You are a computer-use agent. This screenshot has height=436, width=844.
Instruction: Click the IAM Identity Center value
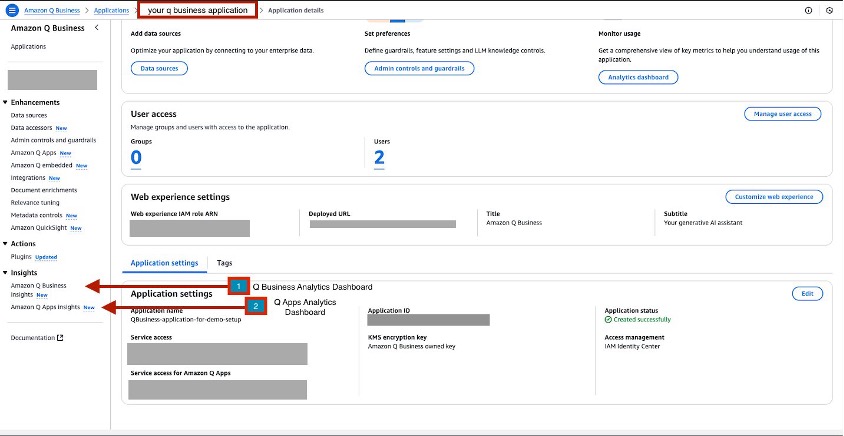click(632, 347)
